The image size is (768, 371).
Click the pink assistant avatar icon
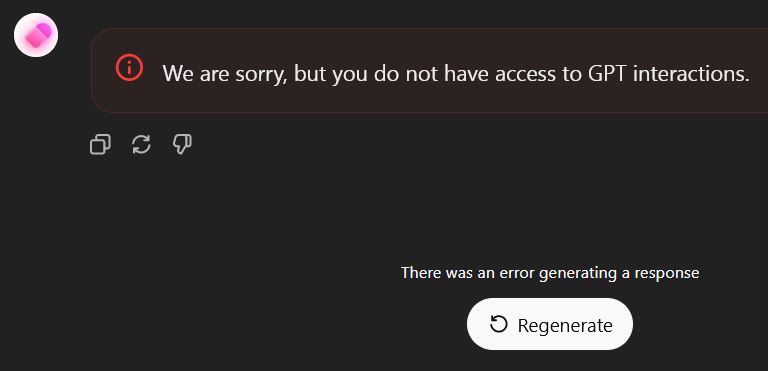click(x=36, y=35)
